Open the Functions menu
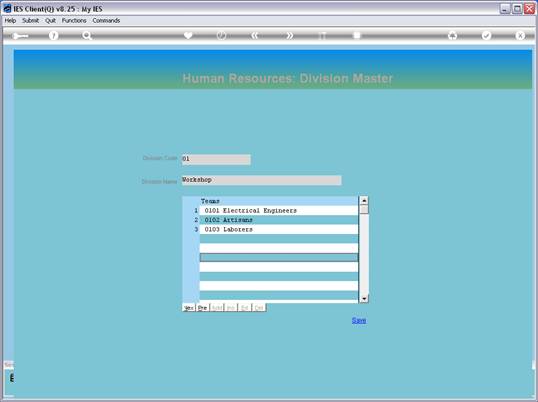The image size is (538, 402). (x=74, y=21)
